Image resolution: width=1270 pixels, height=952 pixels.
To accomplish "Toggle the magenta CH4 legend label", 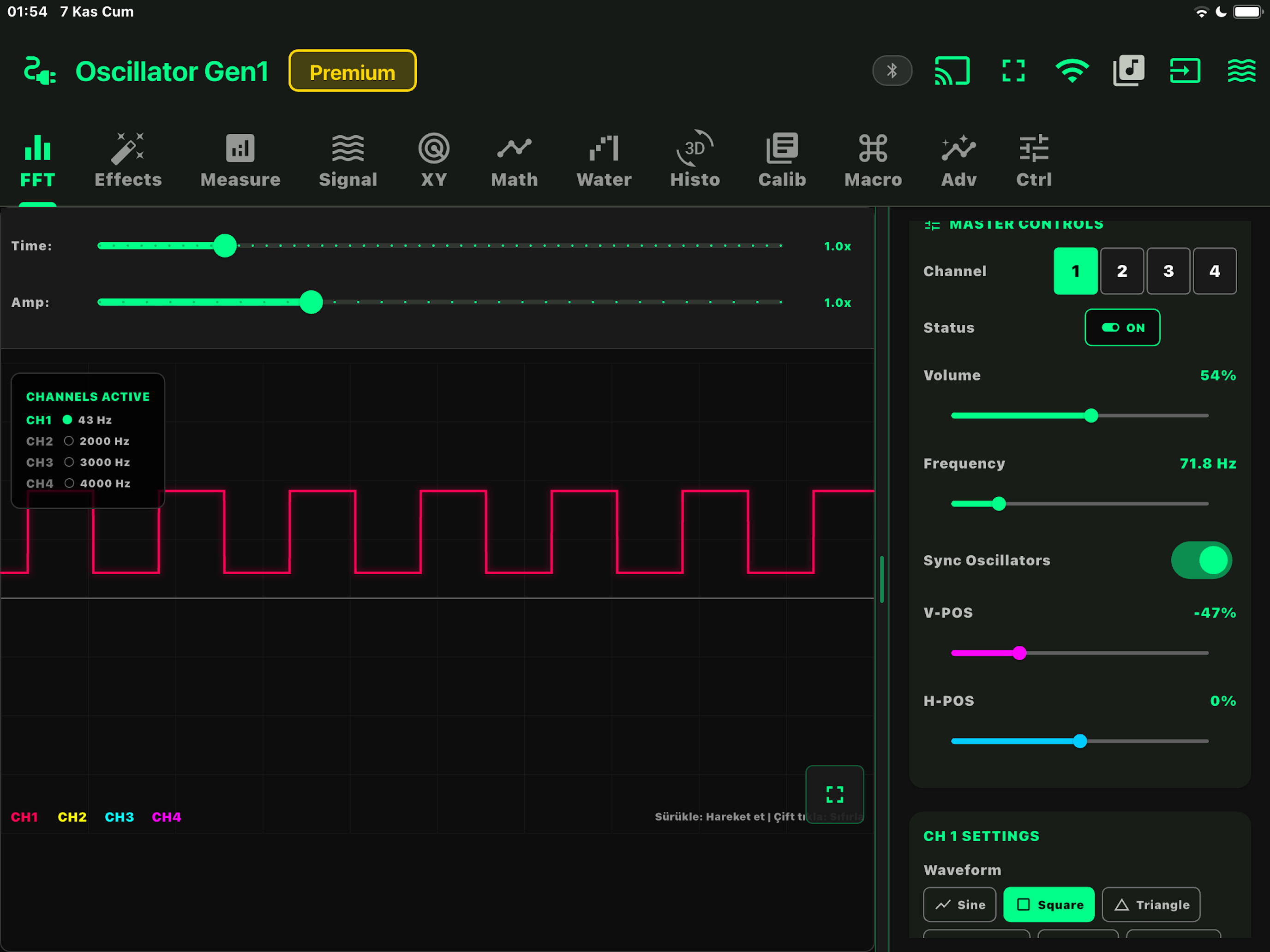I will tap(167, 816).
